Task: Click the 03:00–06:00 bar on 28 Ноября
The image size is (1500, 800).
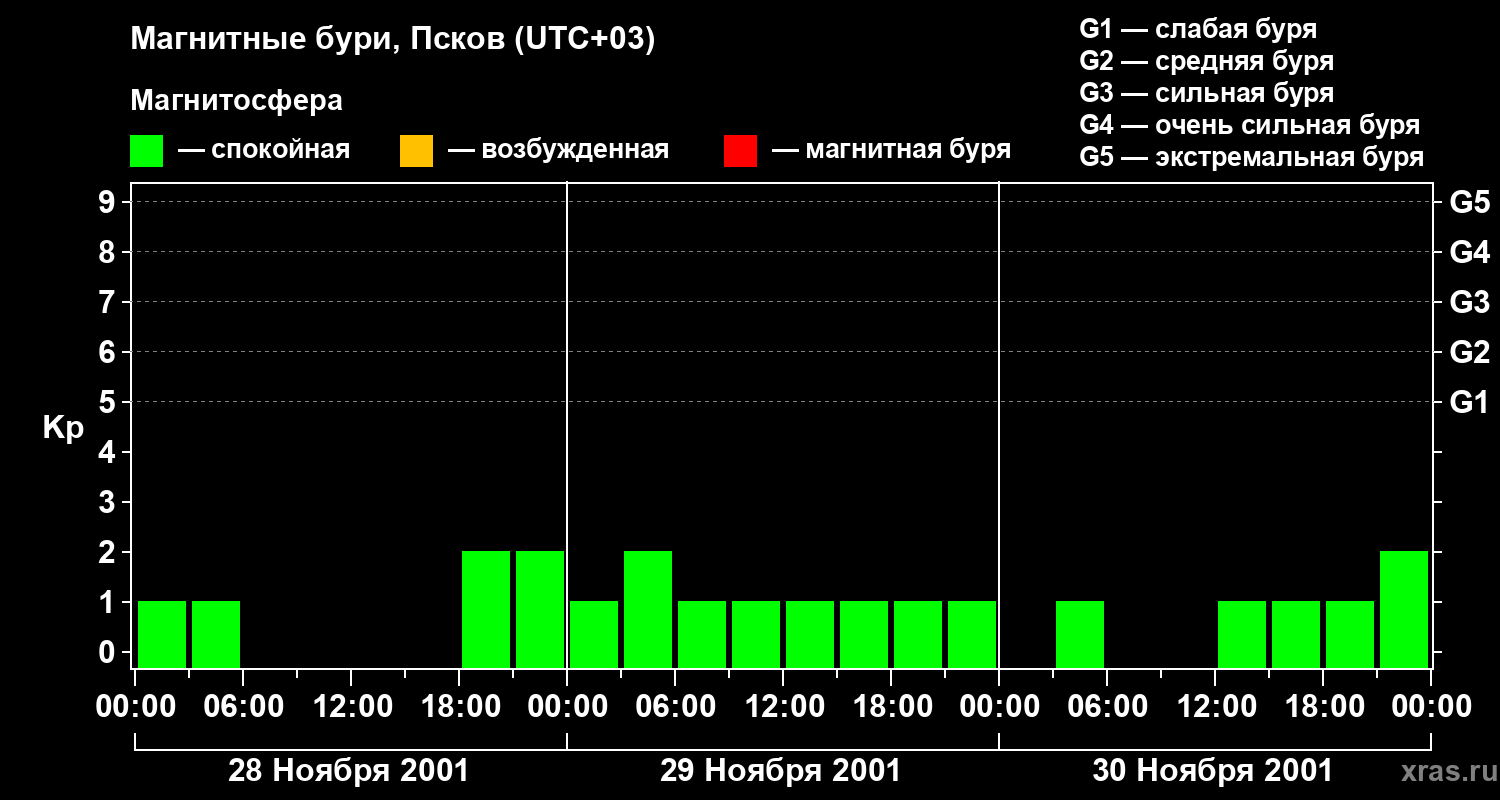Action: click(x=216, y=634)
